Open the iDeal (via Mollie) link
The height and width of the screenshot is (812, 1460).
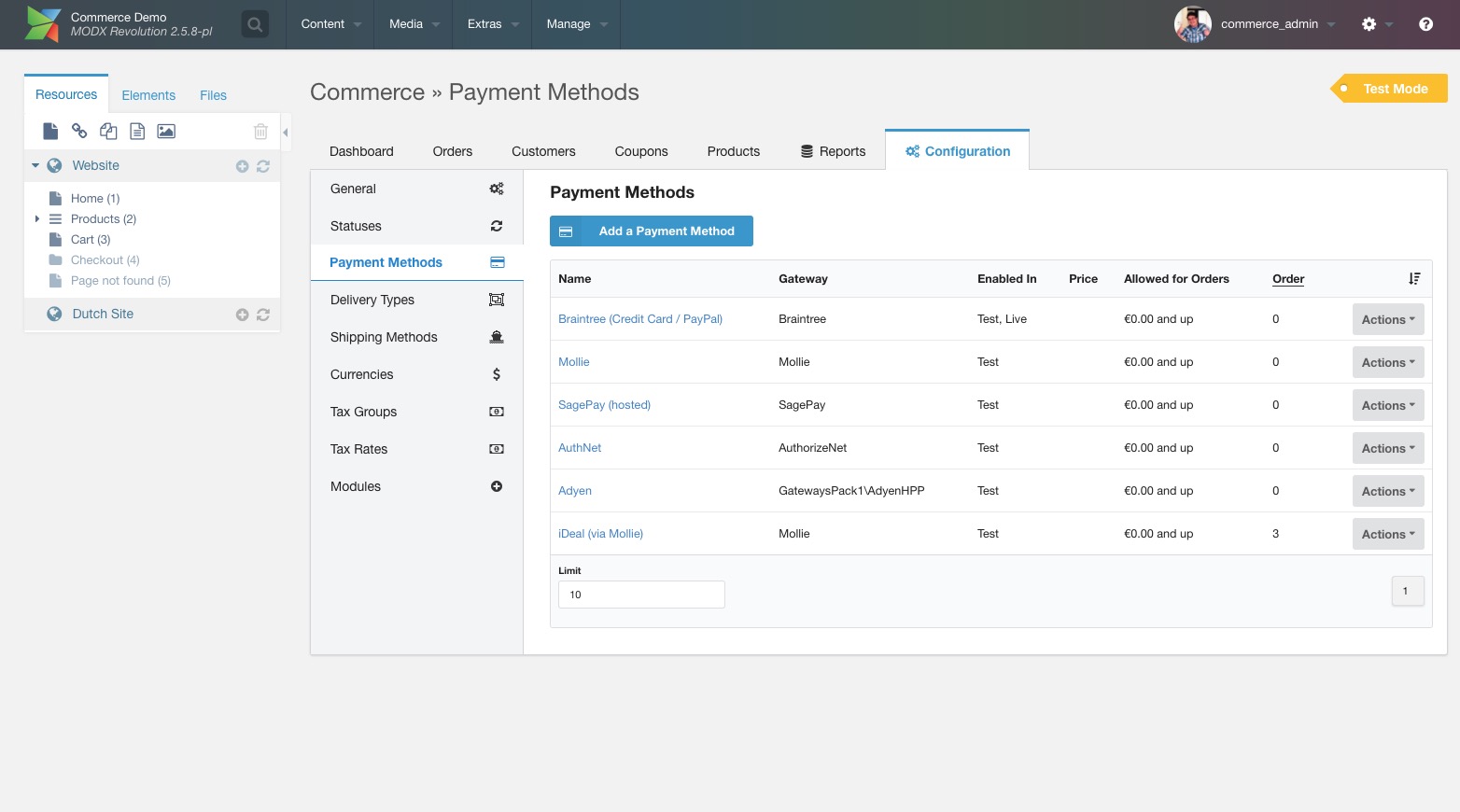click(x=600, y=534)
